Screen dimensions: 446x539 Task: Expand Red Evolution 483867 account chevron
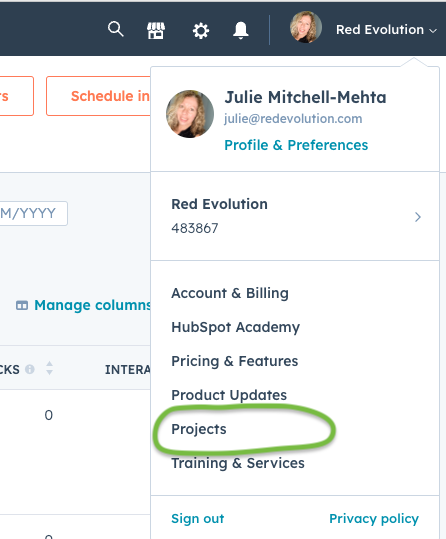point(418,217)
